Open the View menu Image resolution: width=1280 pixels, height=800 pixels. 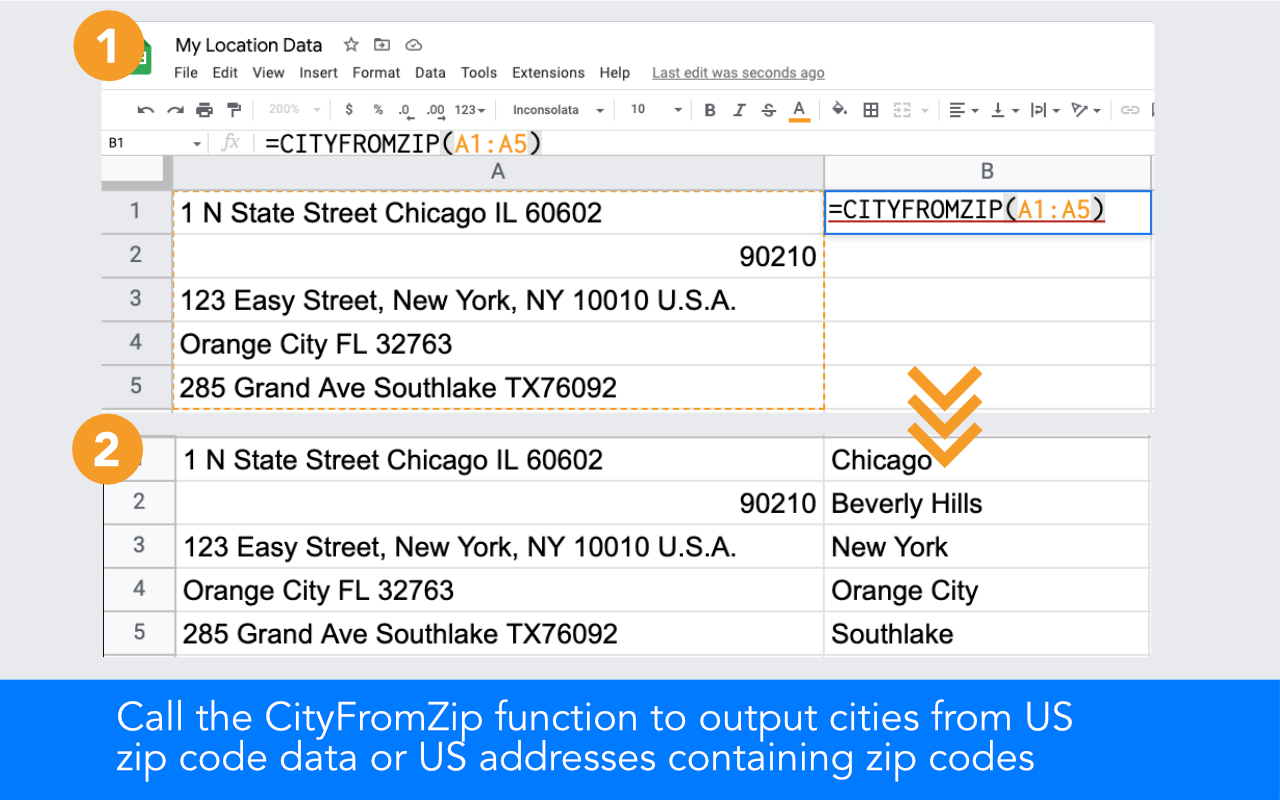pos(268,73)
